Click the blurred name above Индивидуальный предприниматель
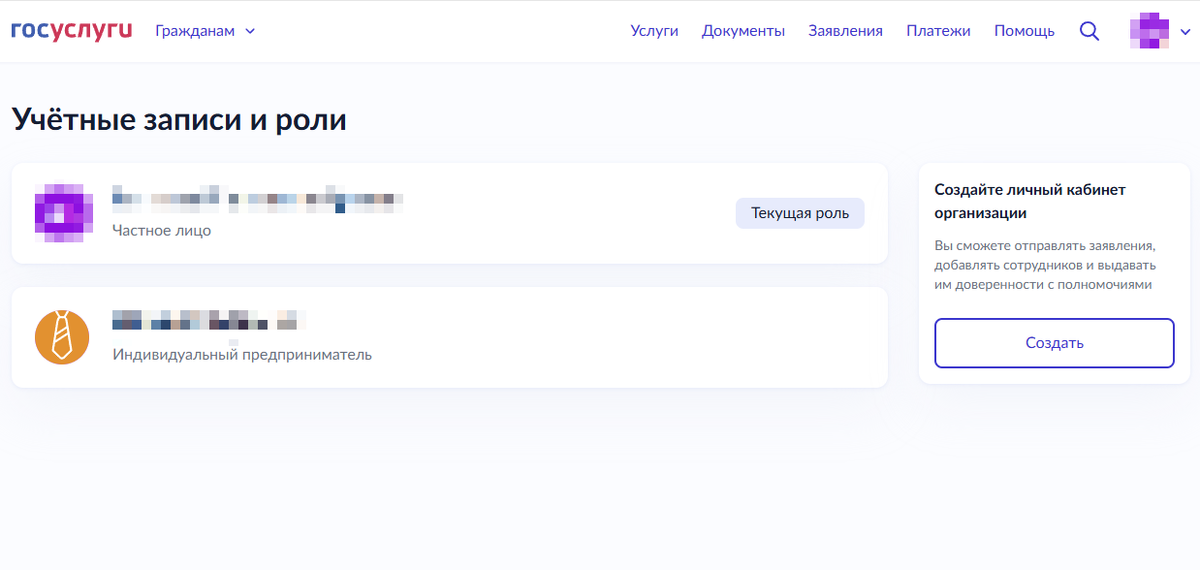The width and height of the screenshot is (1200, 570). point(207,321)
